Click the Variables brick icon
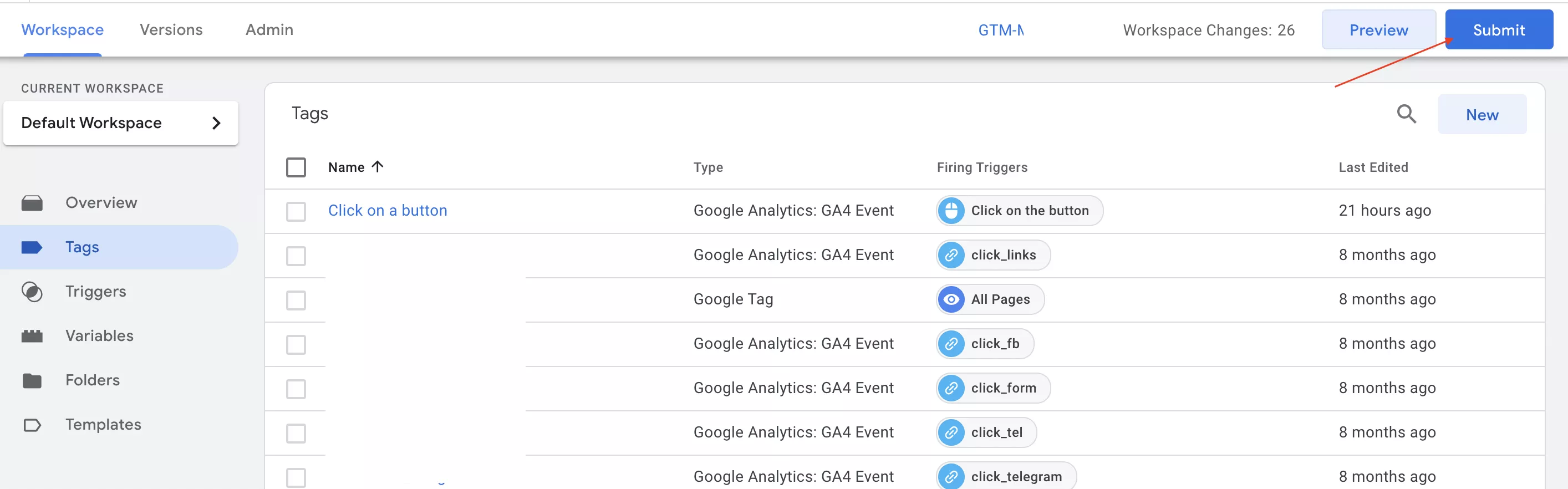The width and height of the screenshot is (1568, 489). coord(32,336)
